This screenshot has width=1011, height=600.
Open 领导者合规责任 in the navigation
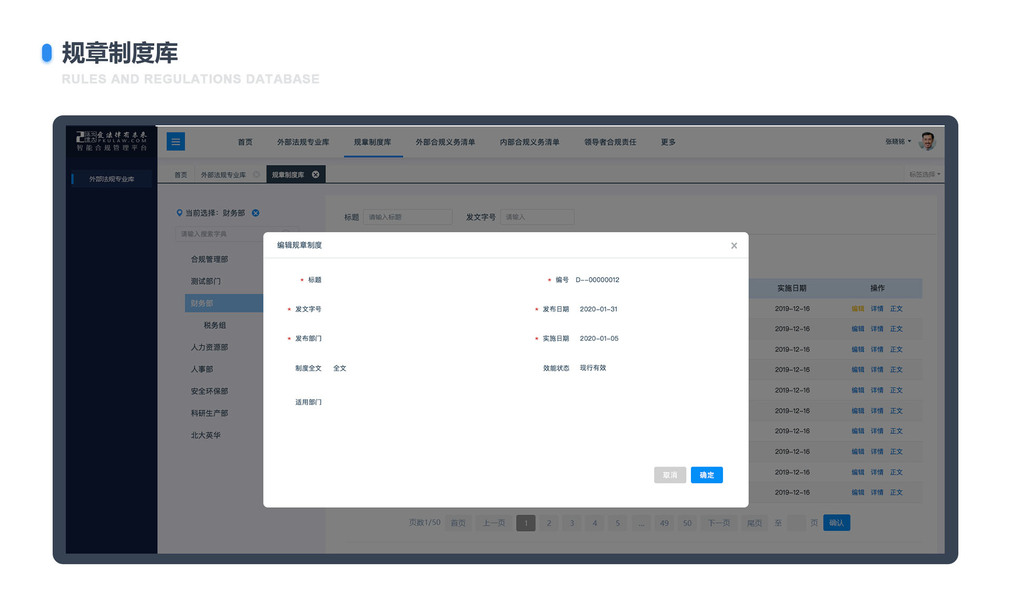click(x=610, y=142)
